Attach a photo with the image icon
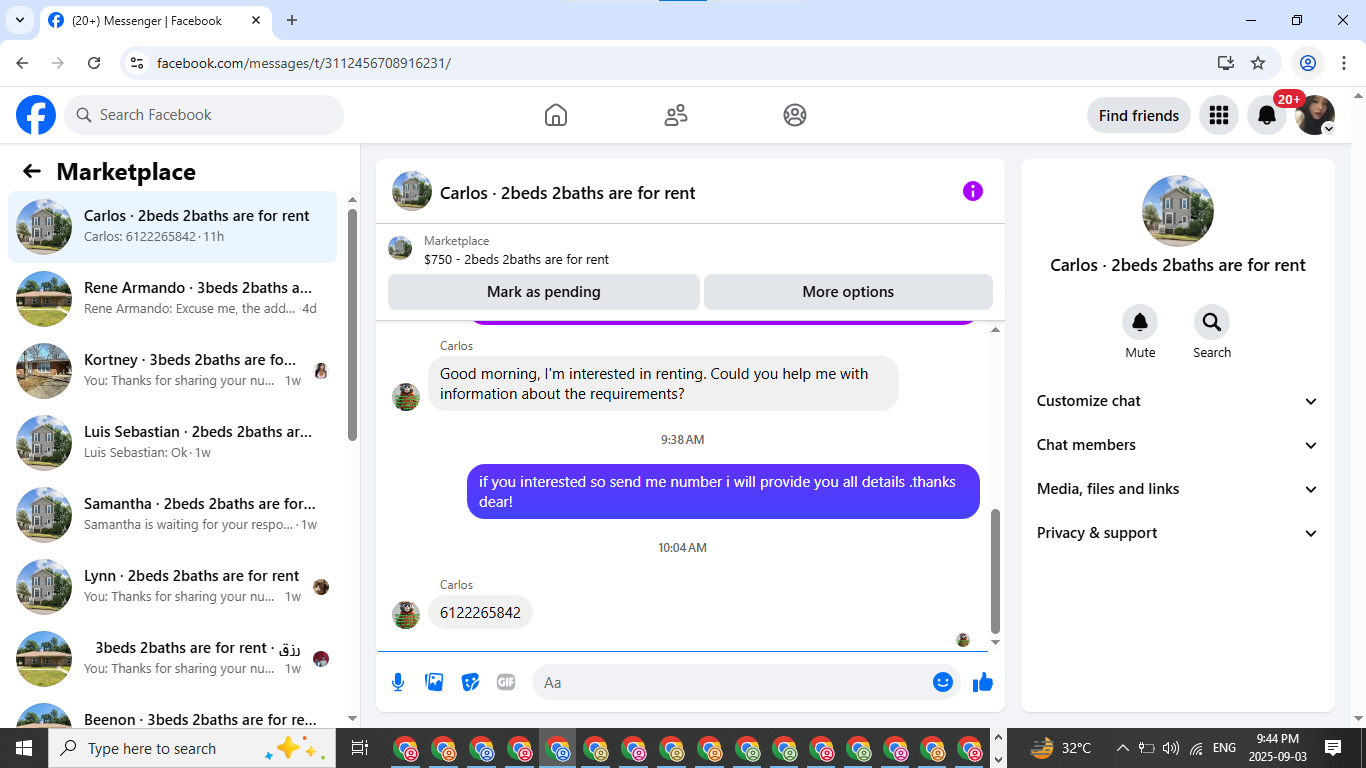The width and height of the screenshot is (1366, 768). tap(434, 682)
